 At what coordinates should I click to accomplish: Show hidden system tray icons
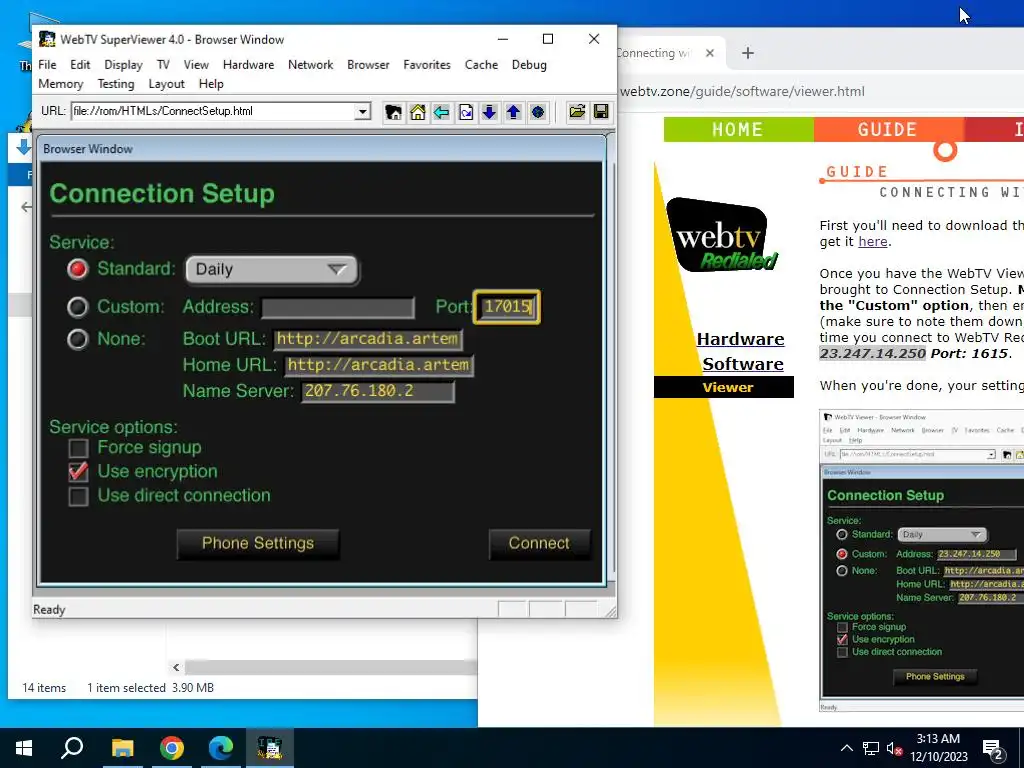(846, 748)
